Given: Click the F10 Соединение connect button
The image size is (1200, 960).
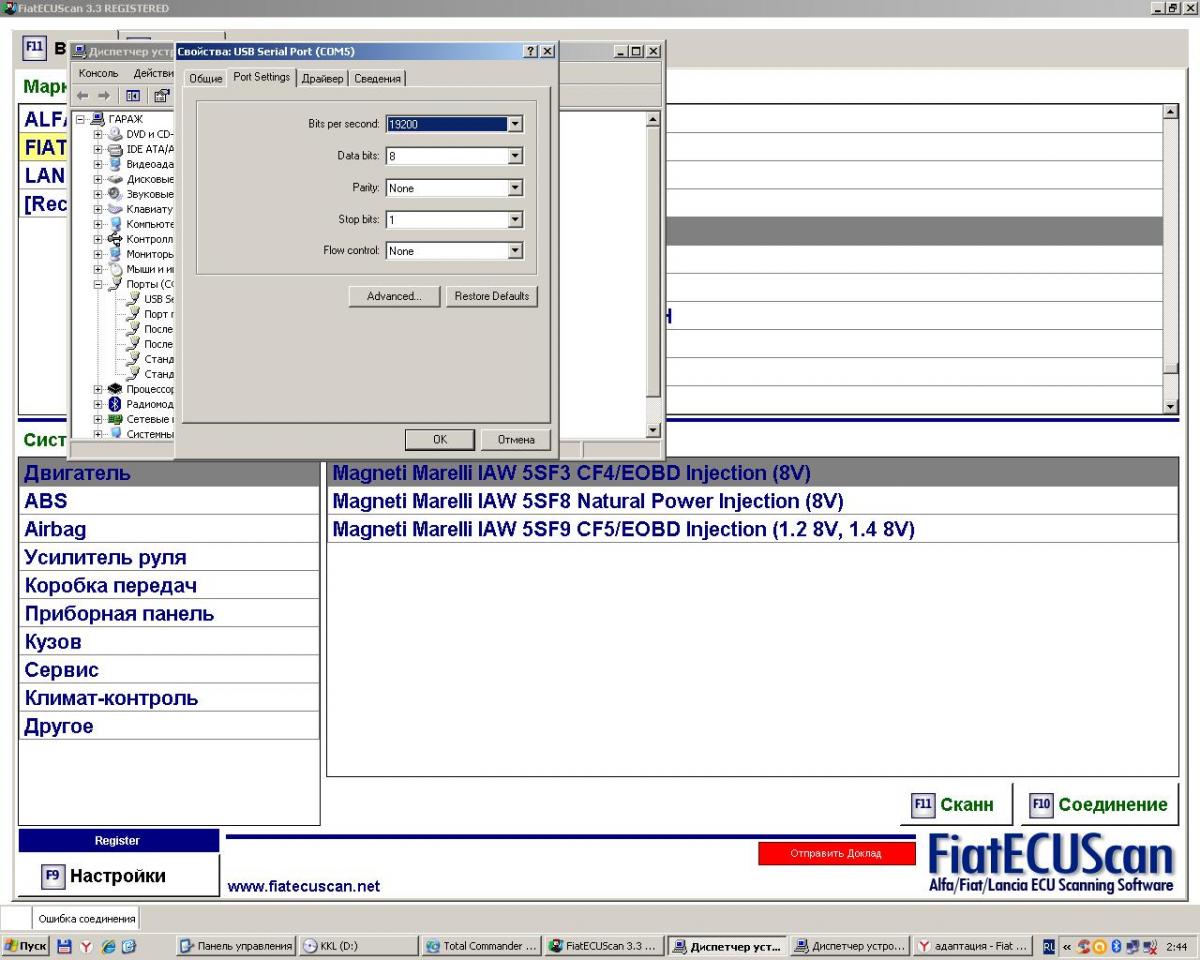Looking at the screenshot, I should pyautogui.click(x=1100, y=805).
